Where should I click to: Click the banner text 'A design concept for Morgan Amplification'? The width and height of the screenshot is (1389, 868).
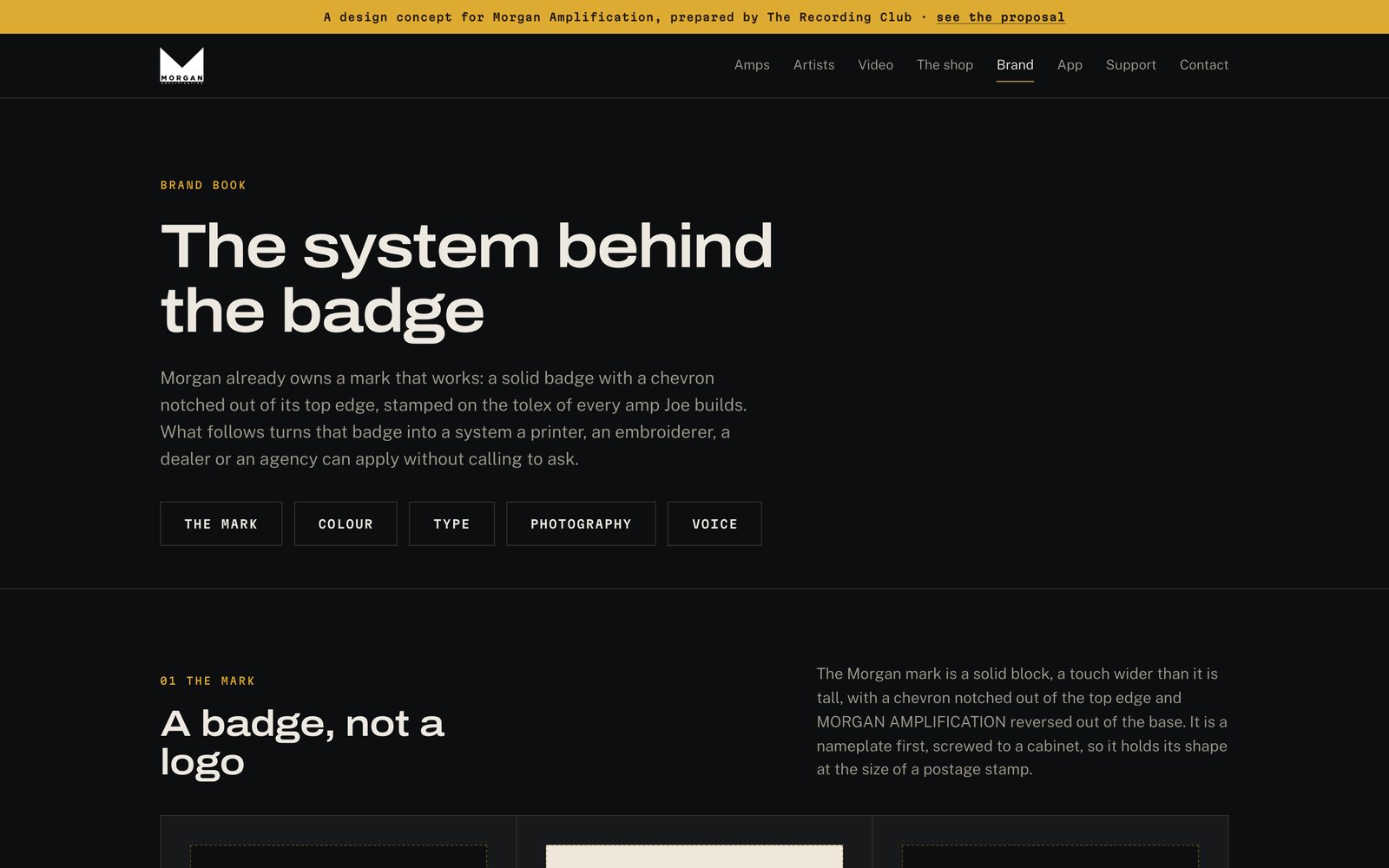point(489,17)
